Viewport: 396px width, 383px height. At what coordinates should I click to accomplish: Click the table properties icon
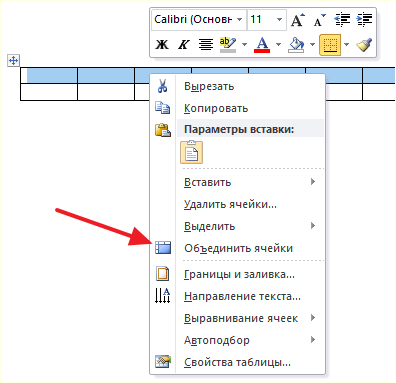coord(163,362)
